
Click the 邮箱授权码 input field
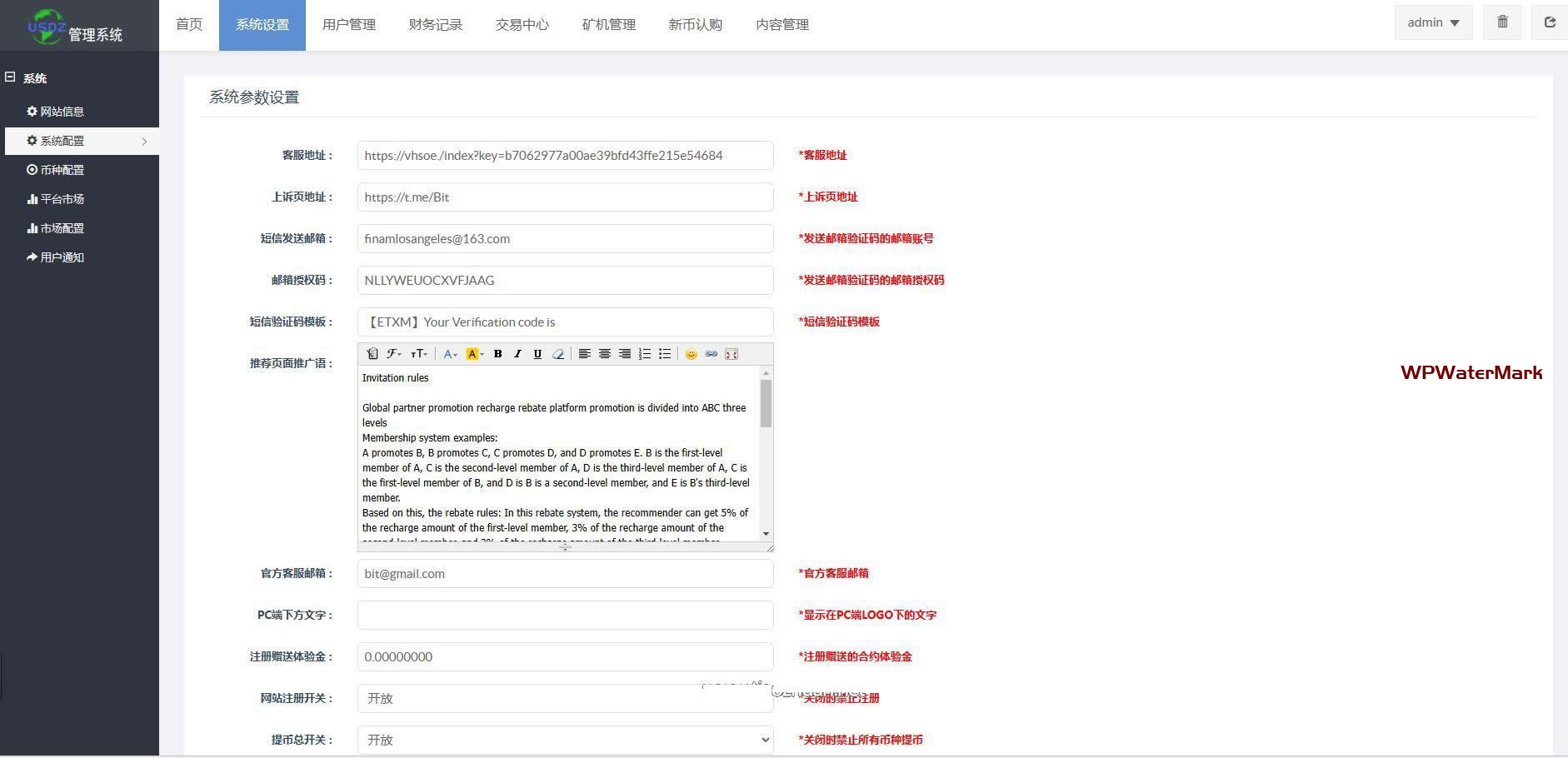pyautogui.click(x=565, y=281)
